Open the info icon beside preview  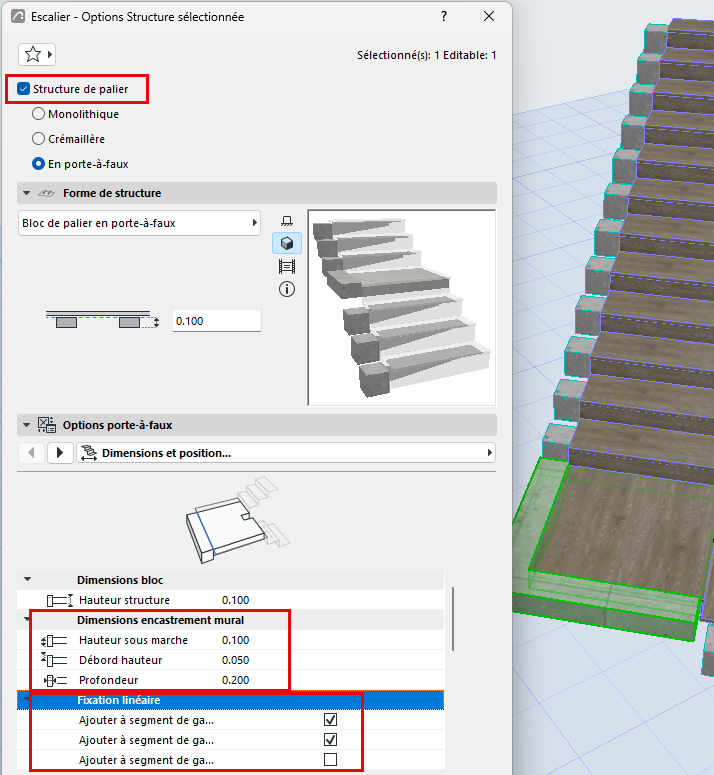287,289
